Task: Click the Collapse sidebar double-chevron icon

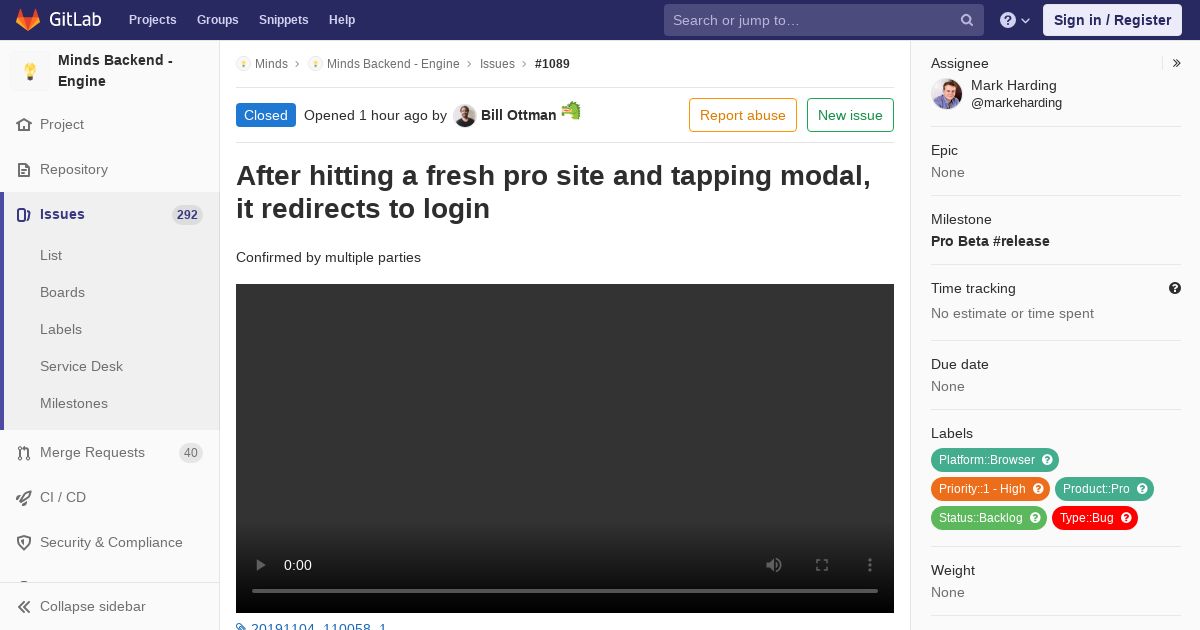Action: coord(24,607)
